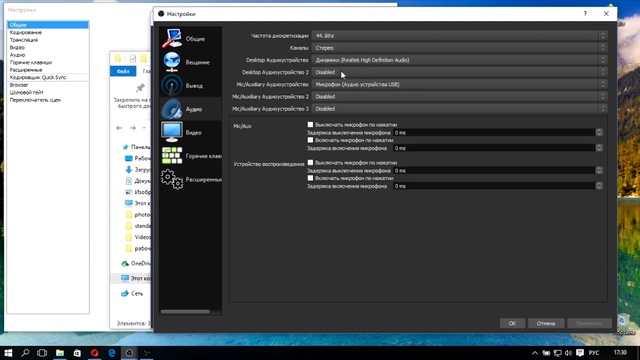640x360 pixels.
Task: Enable Mic/Aux Выключать микрофон по нажатии
Action: point(310,124)
